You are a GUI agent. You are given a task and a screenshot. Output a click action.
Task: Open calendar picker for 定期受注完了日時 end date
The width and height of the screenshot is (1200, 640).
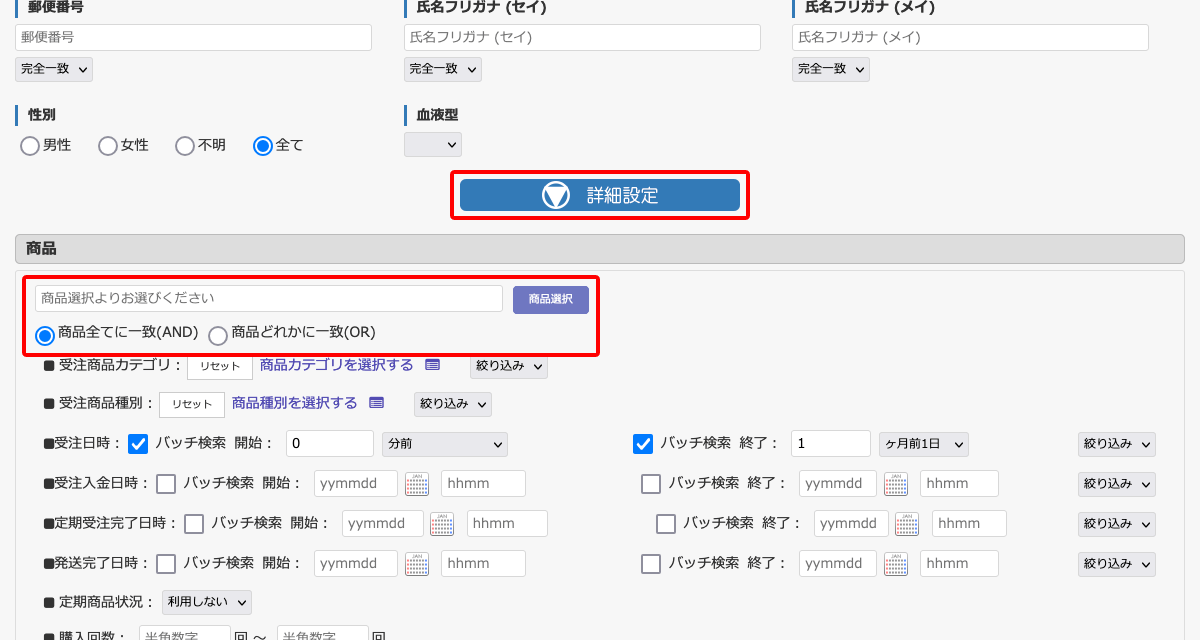point(907,524)
